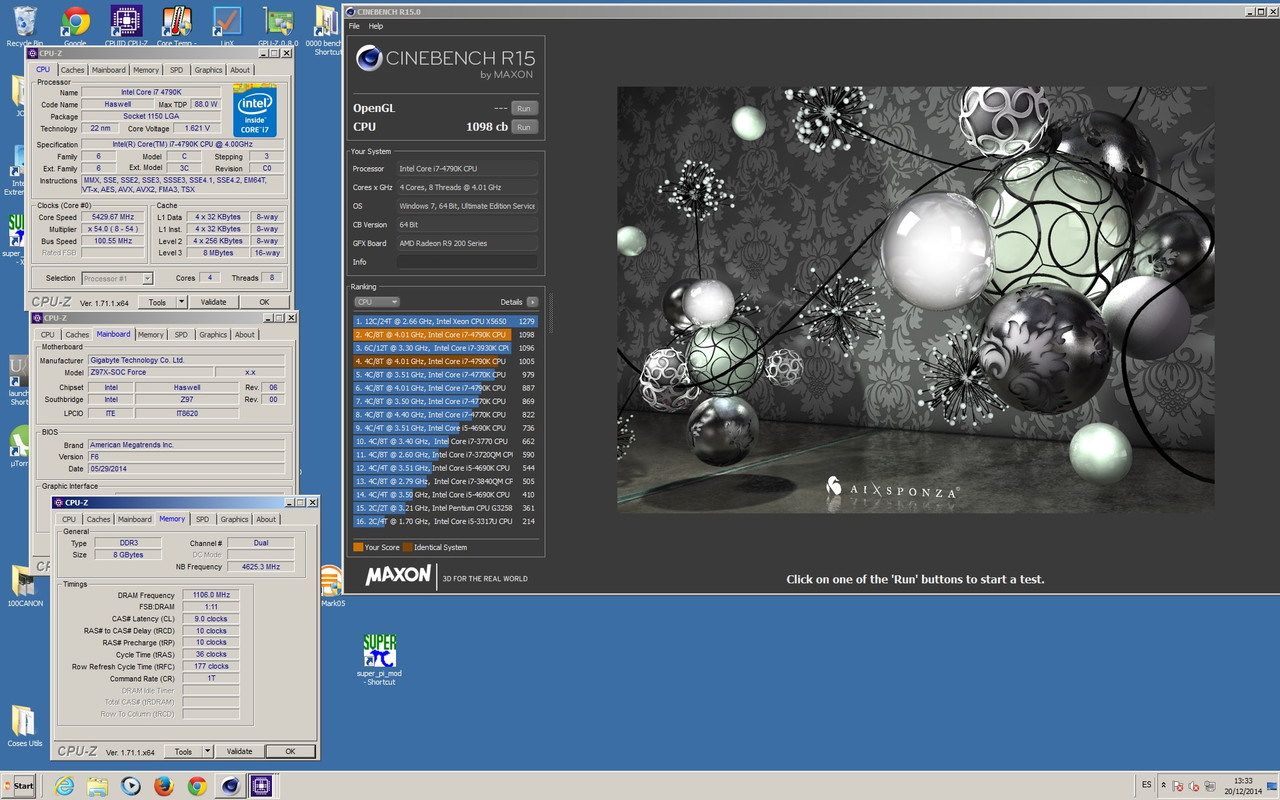The image size is (1280, 800).
Task: Open Memory tab in Mainboard CPU-Z window
Action: click(x=151, y=335)
